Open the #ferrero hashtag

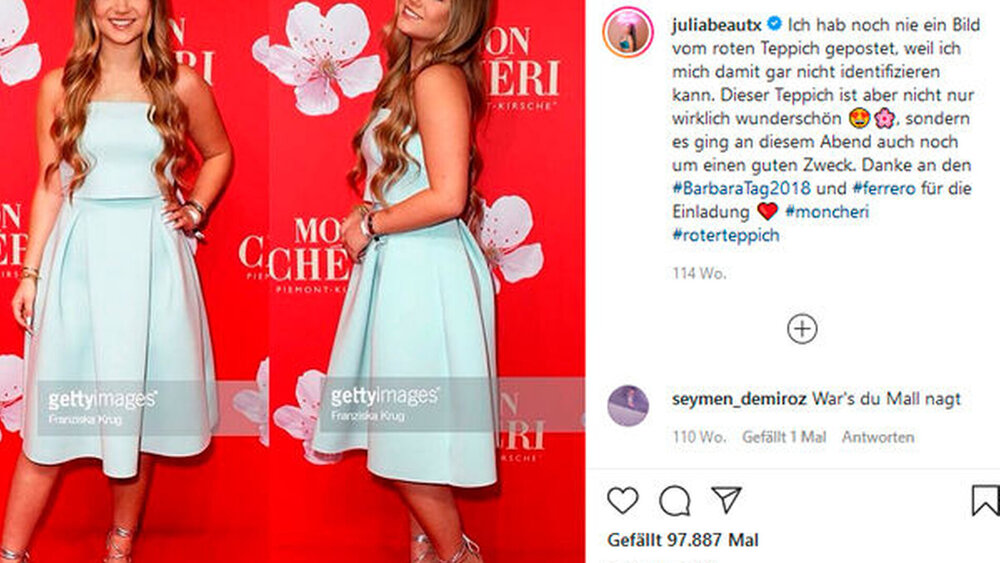pos(883,189)
